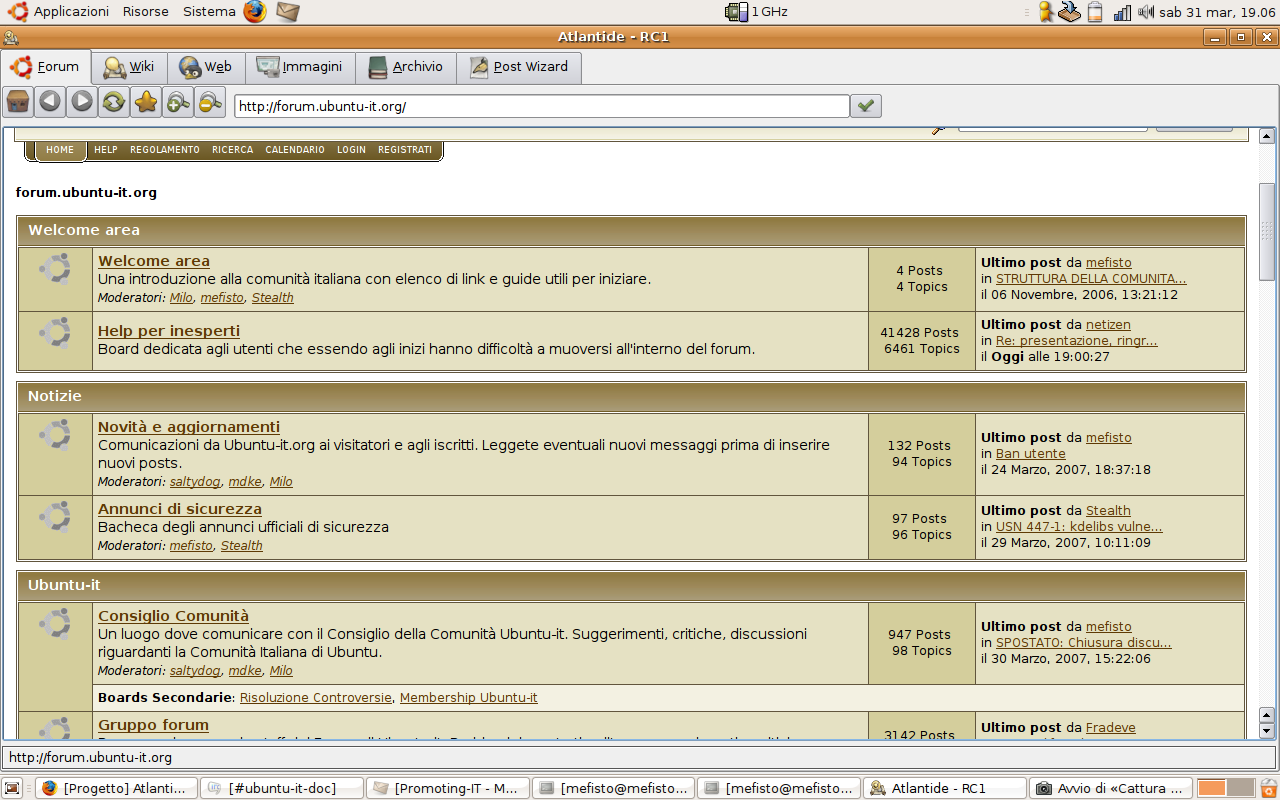This screenshot has width=1280, height=800.
Task: Open the Immagini tab
Action: tap(299, 67)
